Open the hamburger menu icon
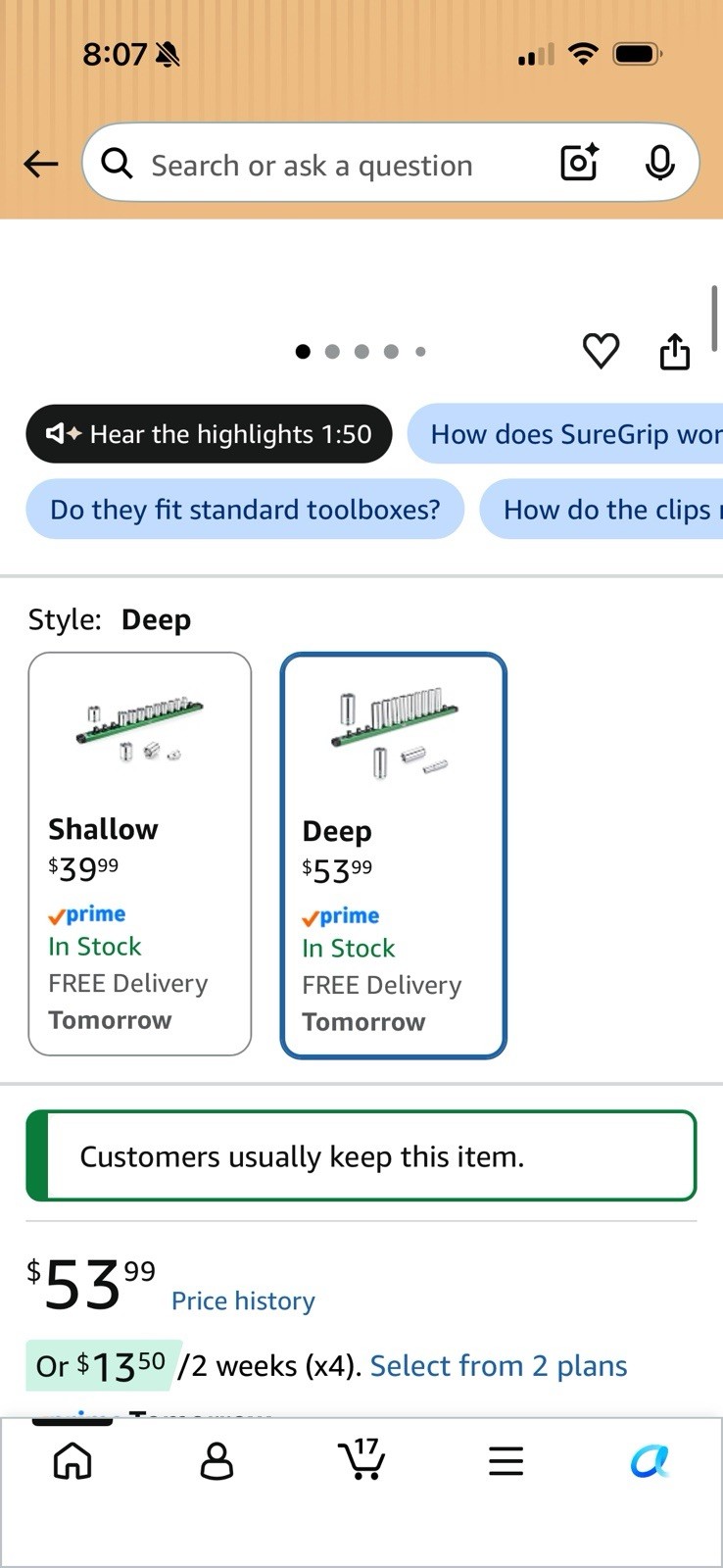Viewport: 723px width, 1568px height. 506,1461
